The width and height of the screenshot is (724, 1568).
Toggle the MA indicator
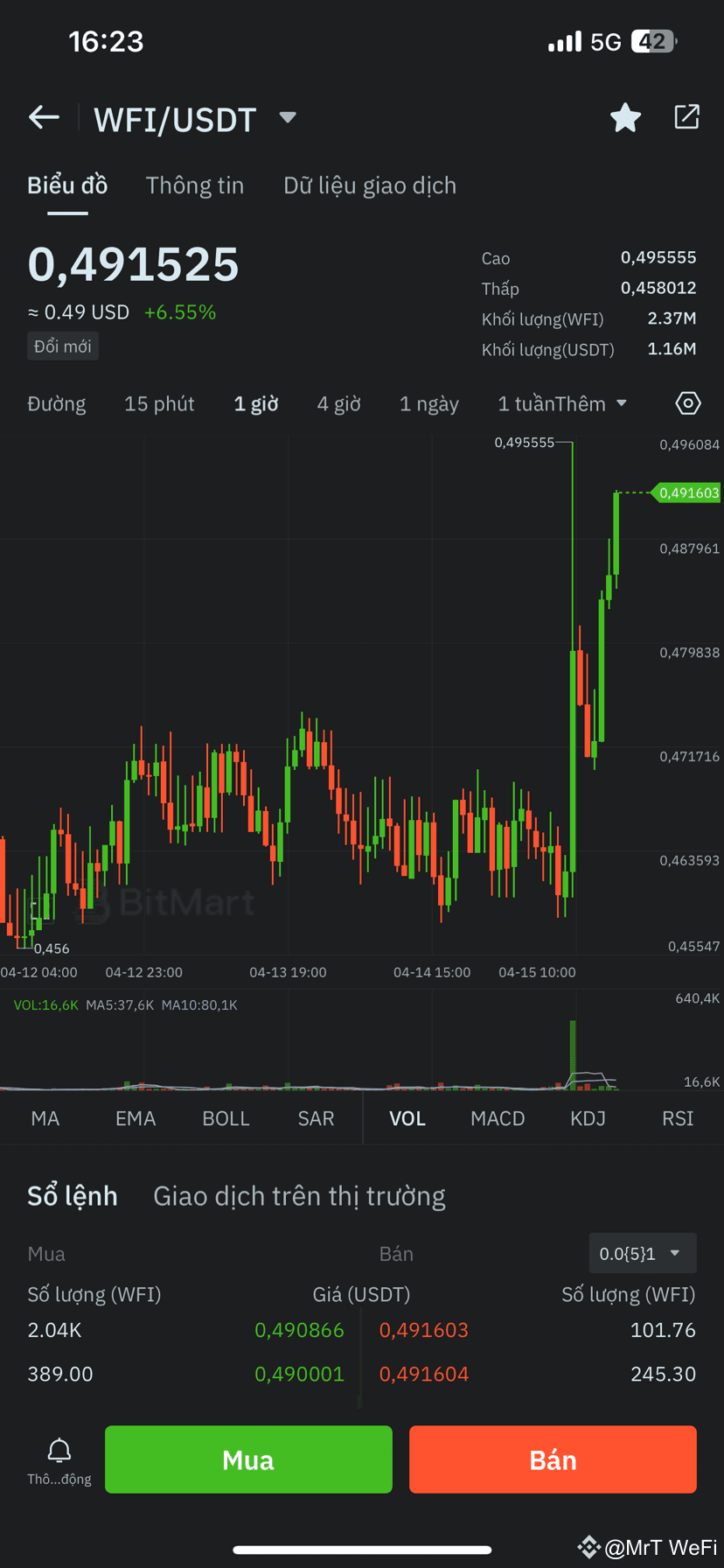pyautogui.click(x=45, y=1118)
